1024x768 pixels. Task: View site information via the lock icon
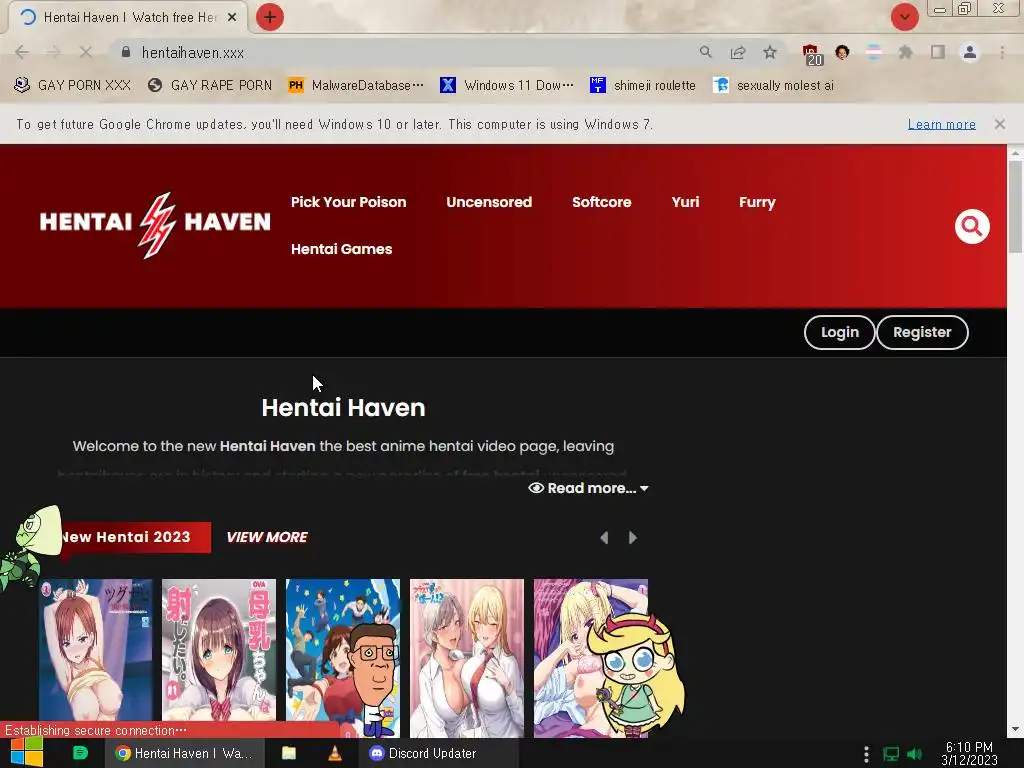click(126, 52)
